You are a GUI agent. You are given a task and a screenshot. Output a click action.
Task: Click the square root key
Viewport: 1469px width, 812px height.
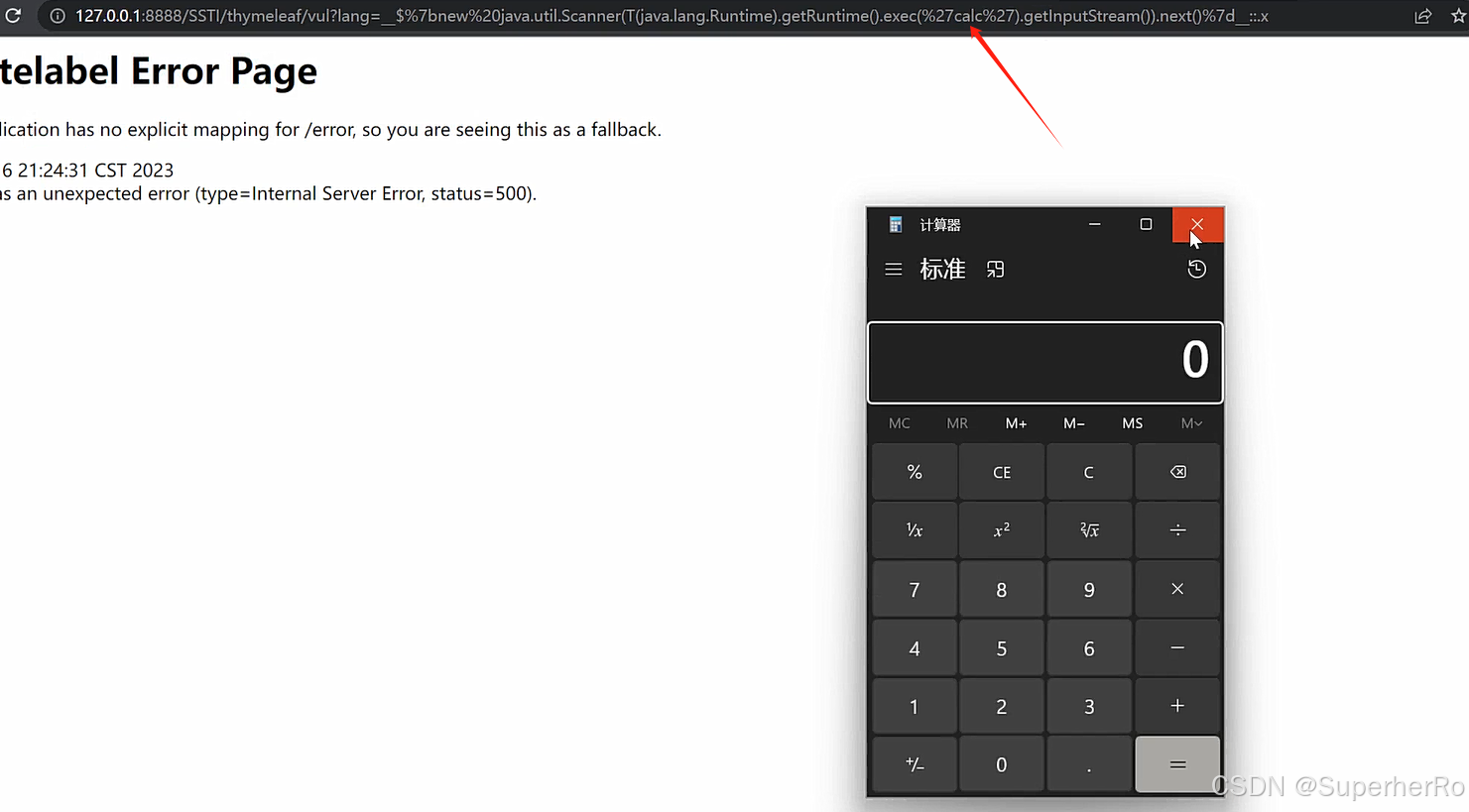[1089, 530]
